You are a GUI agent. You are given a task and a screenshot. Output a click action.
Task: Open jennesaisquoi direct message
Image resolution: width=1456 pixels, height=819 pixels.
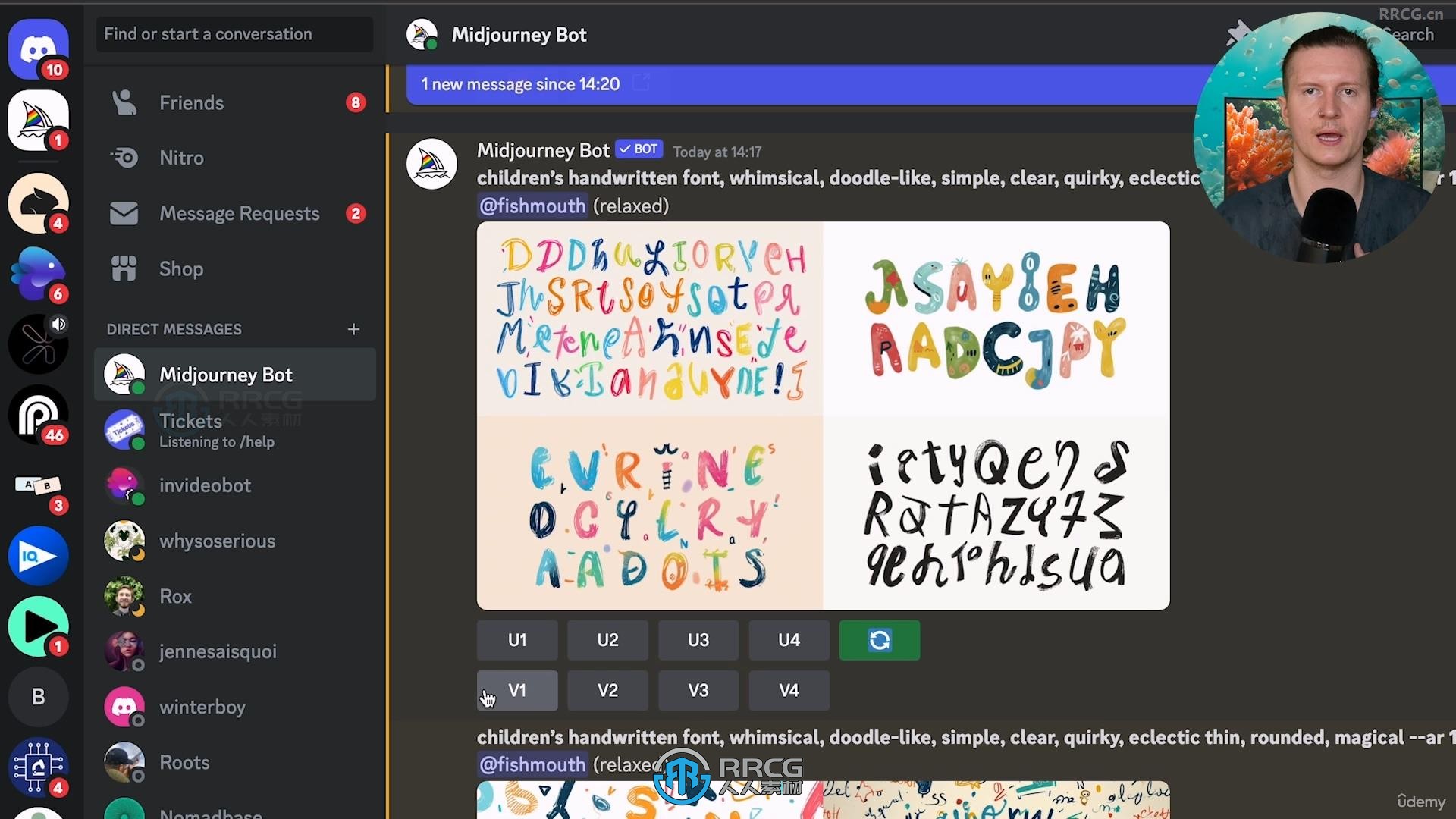point(235,651)
